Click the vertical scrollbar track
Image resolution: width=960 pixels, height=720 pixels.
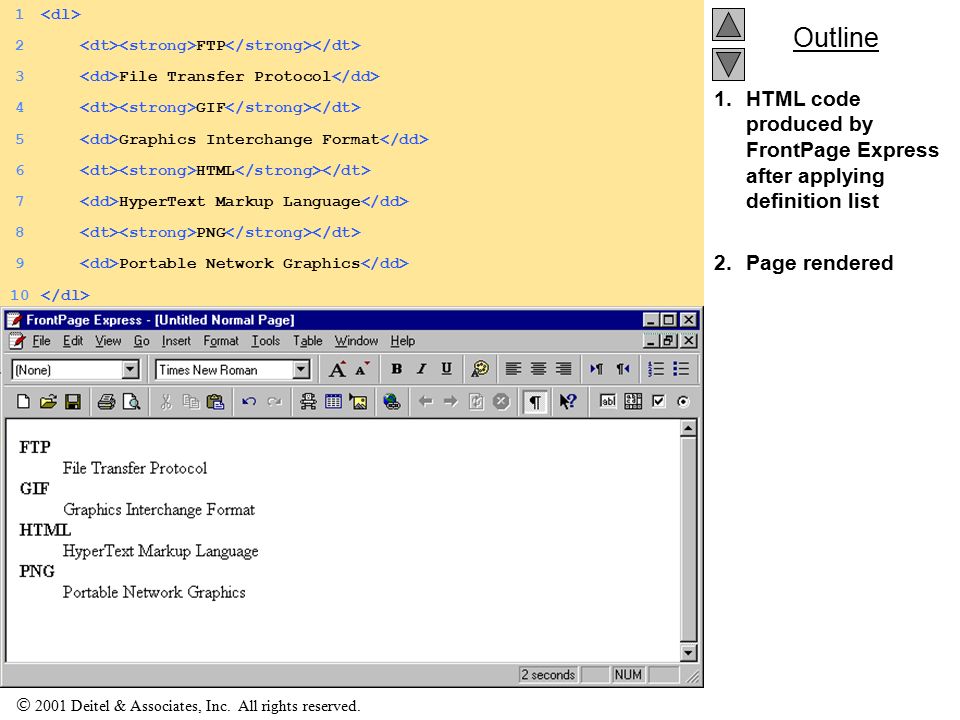(x=688, y=541)
